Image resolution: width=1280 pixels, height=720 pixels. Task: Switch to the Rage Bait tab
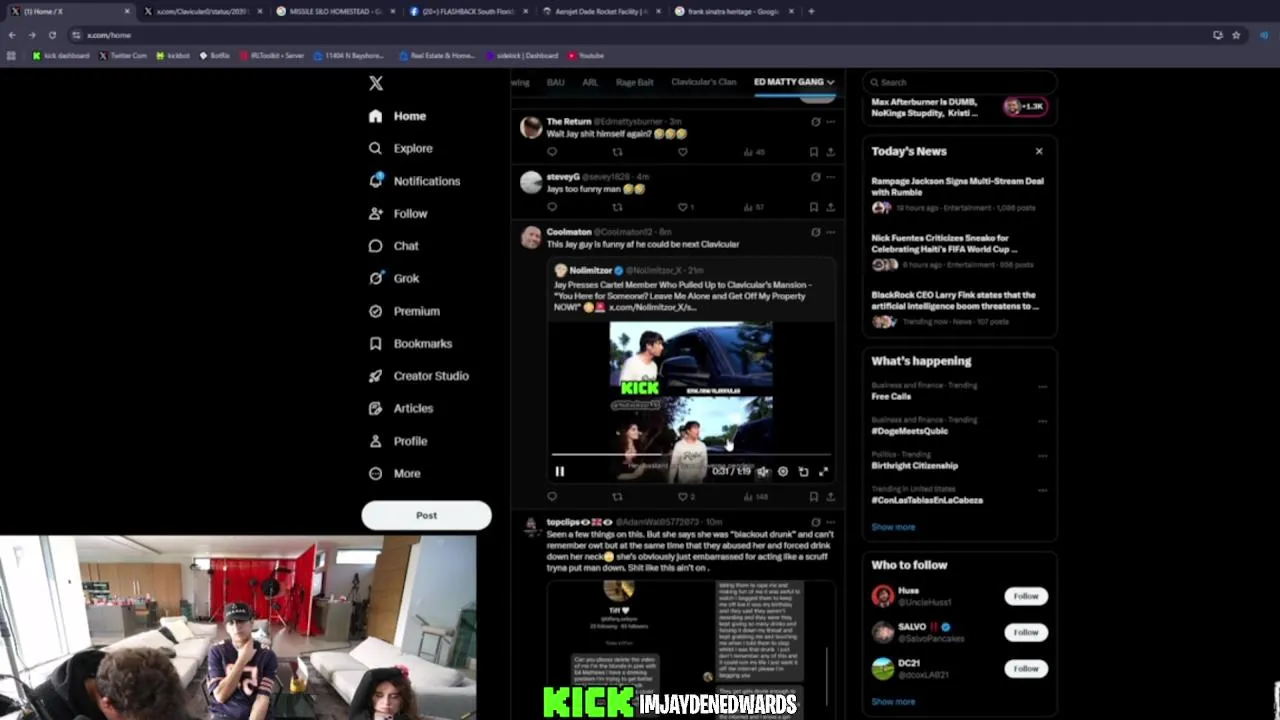tap(635, 82)
